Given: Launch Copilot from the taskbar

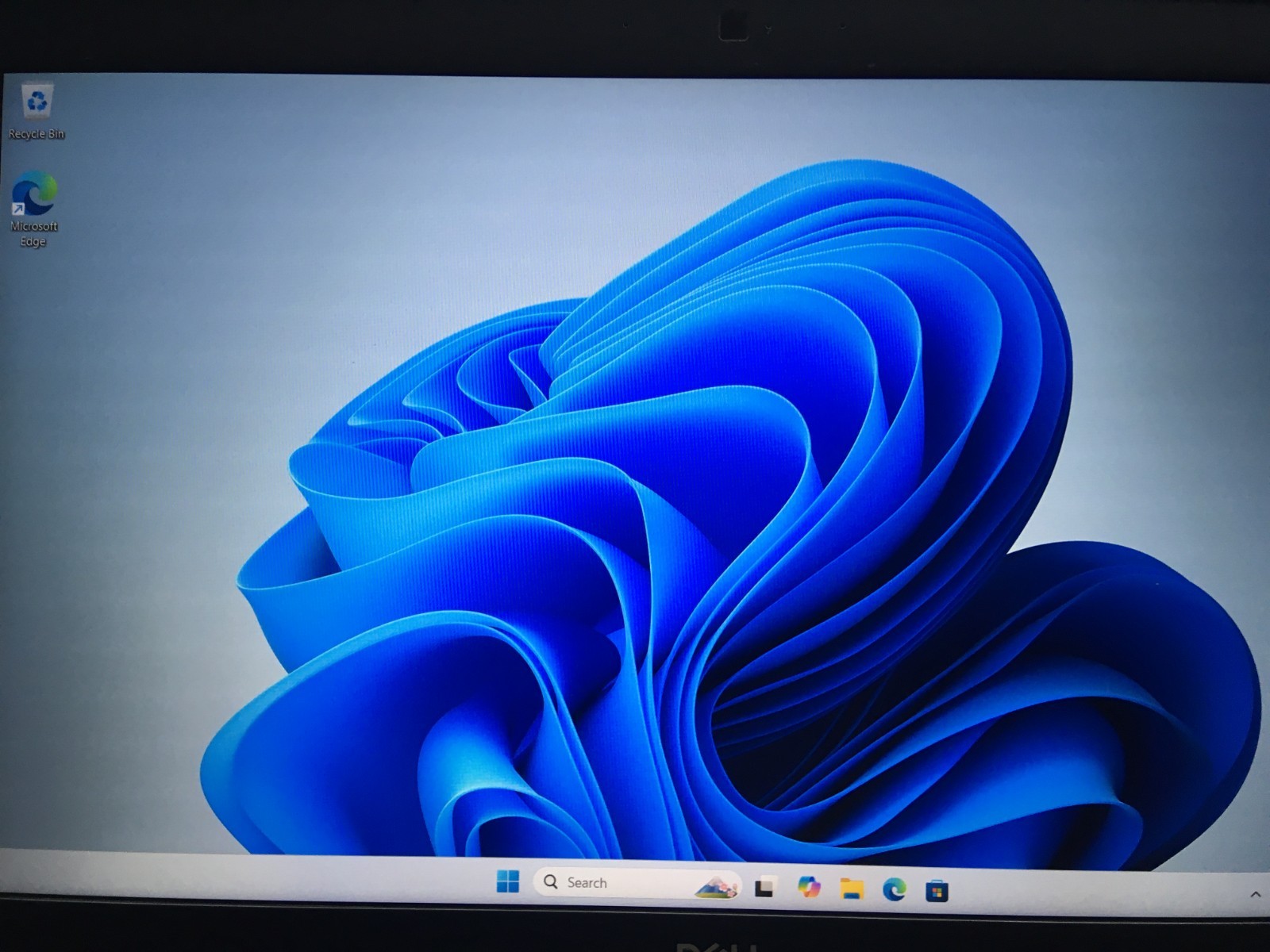Looking at the screenshot, I should [808, 887].
